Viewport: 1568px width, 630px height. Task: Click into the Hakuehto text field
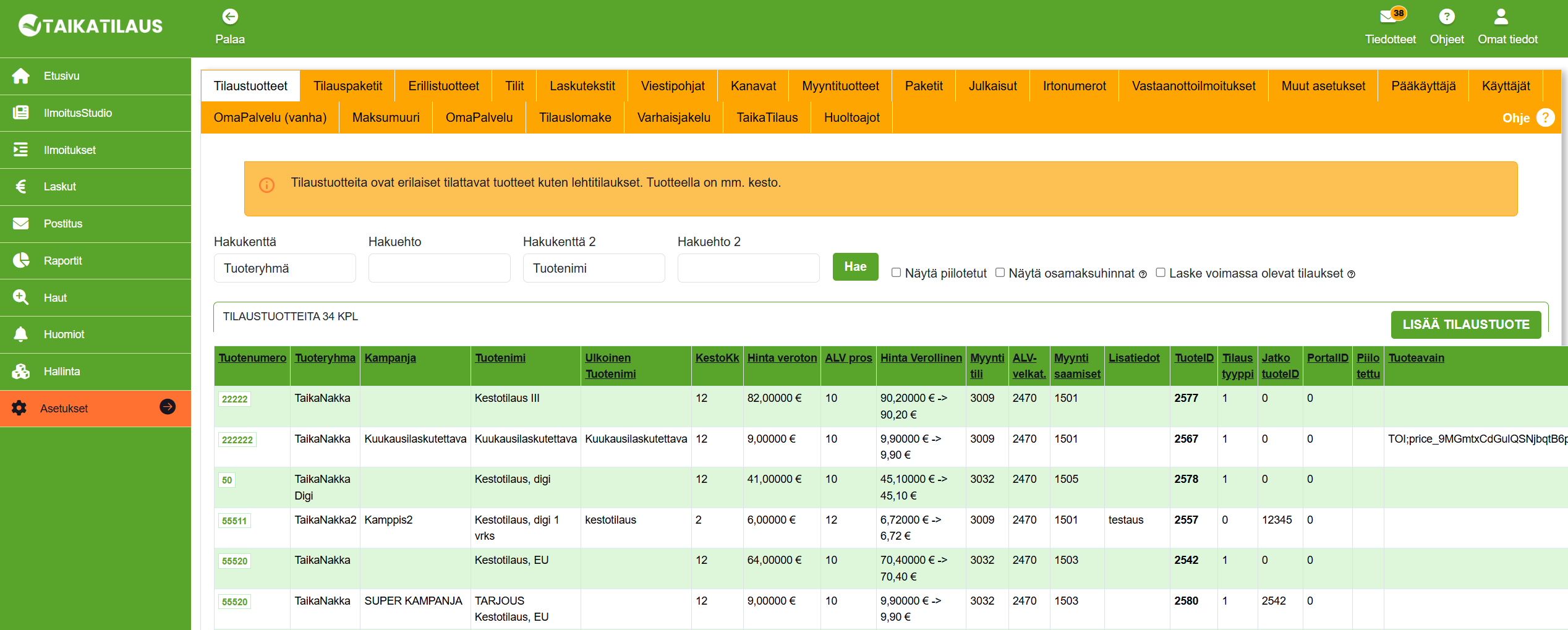coord(439,268)
